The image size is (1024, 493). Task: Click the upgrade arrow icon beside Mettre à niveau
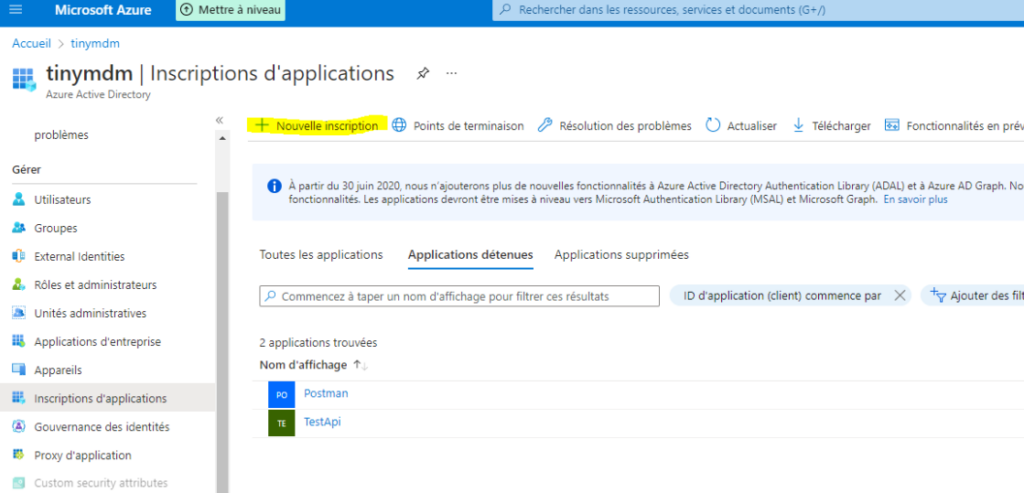[x=187, y=10]
